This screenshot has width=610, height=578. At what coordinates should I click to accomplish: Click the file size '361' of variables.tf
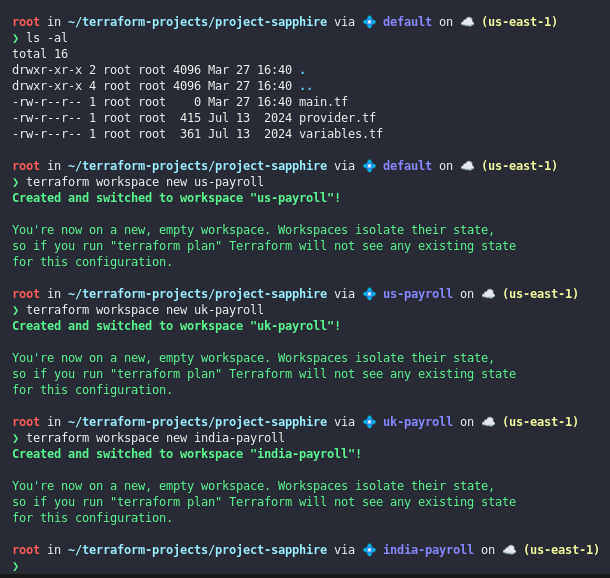click(x=191, y=134)
